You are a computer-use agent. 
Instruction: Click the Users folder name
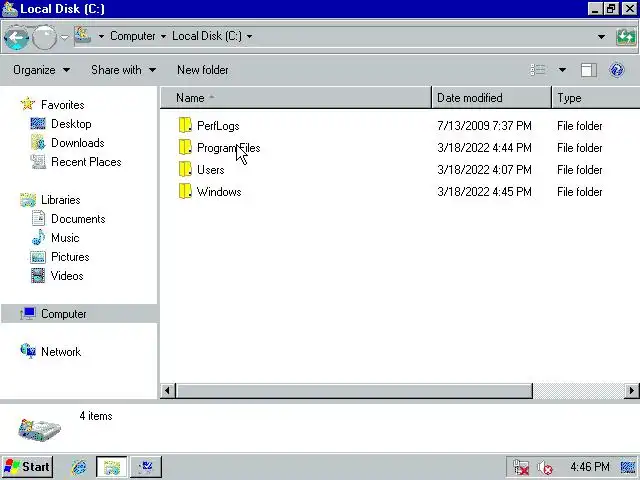point(211,170)
